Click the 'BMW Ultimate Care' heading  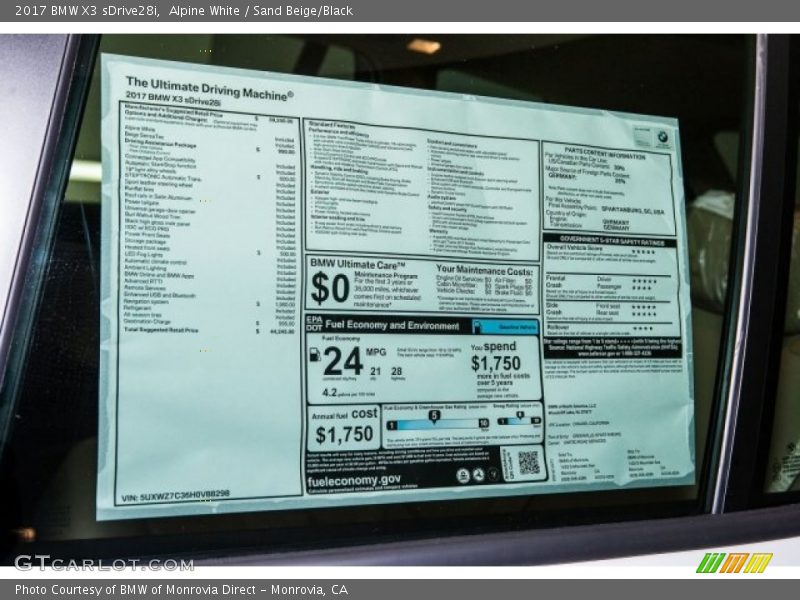click(x=358, y=264)
